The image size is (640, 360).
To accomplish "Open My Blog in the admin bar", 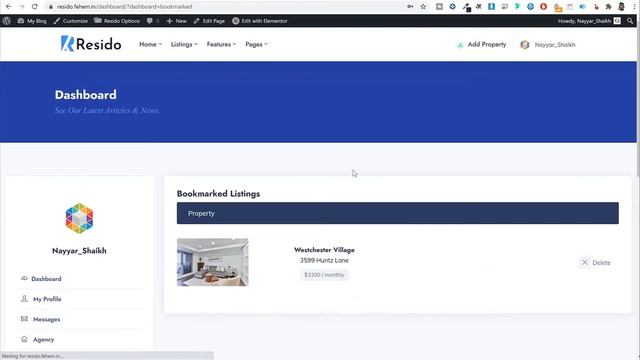I will [x=32, y=21].
